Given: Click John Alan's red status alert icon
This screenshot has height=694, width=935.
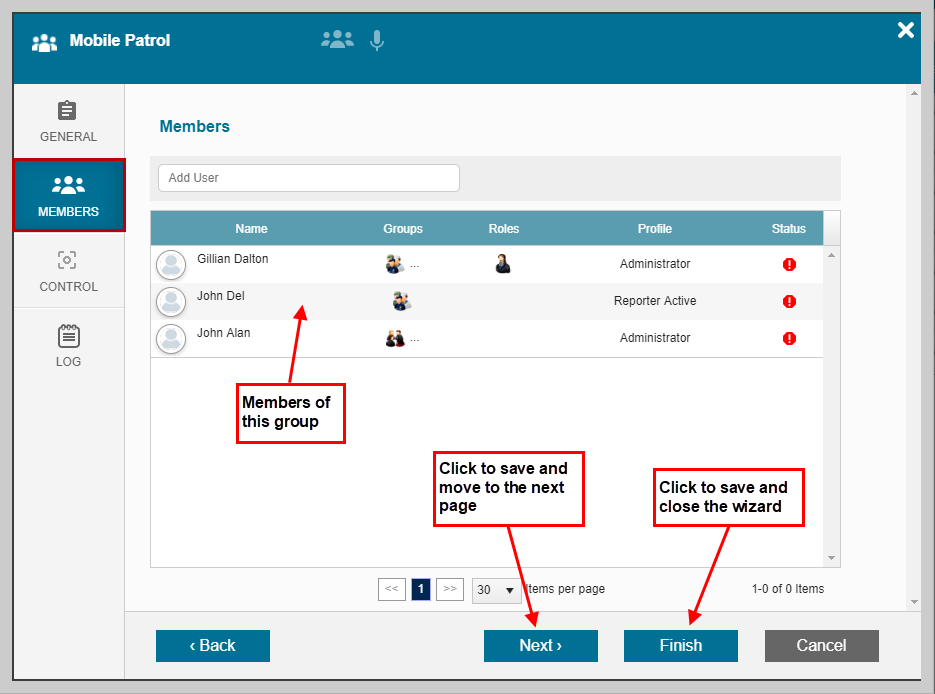Looking at the screenshot, I should pos(789,338).
